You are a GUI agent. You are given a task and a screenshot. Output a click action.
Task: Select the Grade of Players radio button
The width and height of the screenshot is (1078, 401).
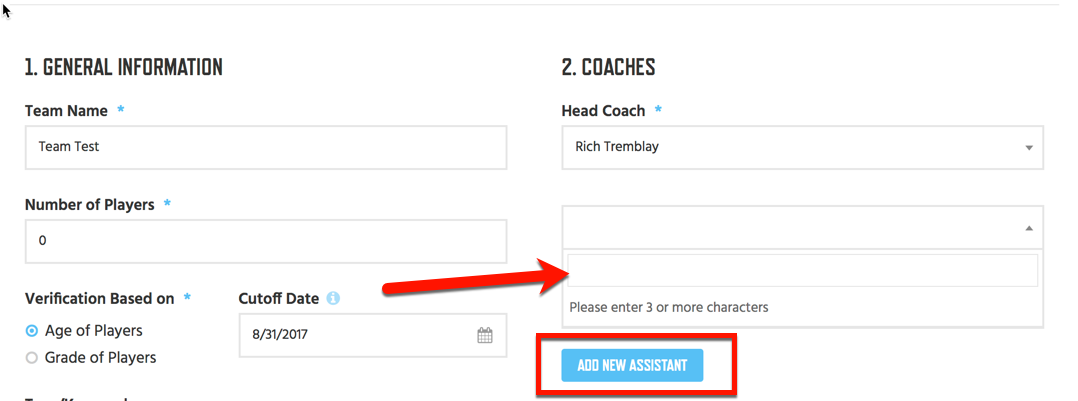pyautogui.click(x=32, y=358)
